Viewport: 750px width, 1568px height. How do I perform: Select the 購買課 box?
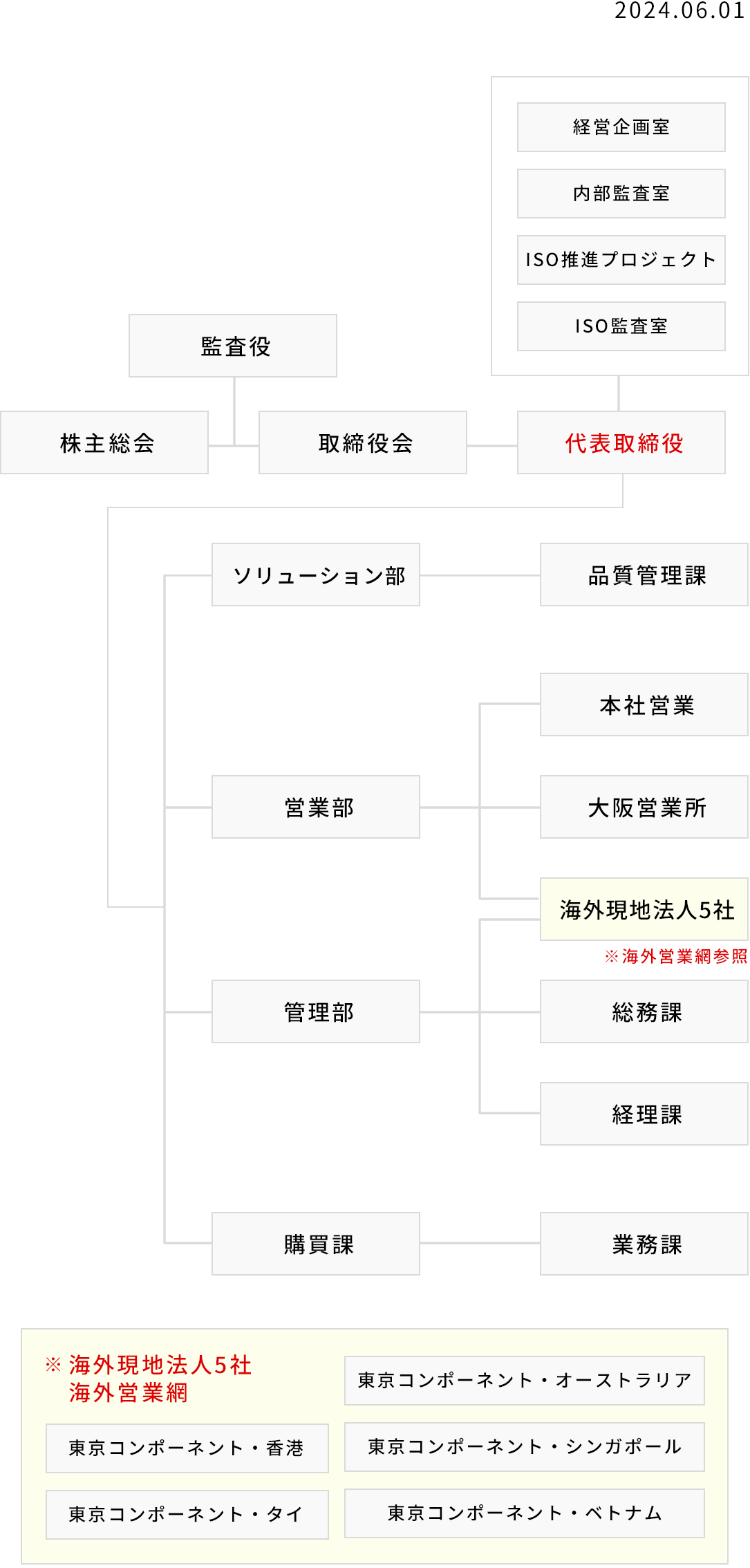[316, 1244]
